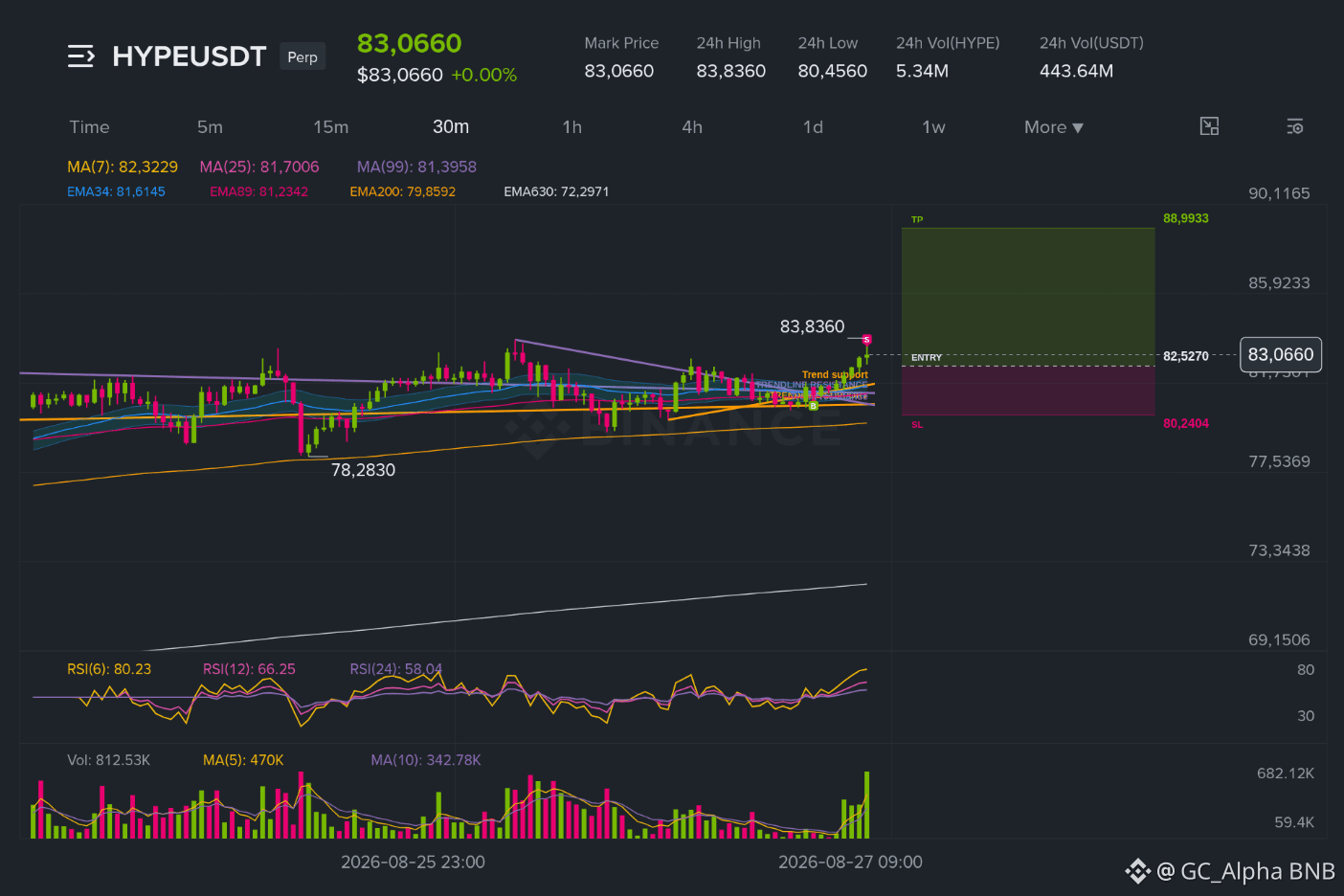The image size is (1344, 896).
Task: Click the SL price 80,2404
Action: pos(1186,423)
